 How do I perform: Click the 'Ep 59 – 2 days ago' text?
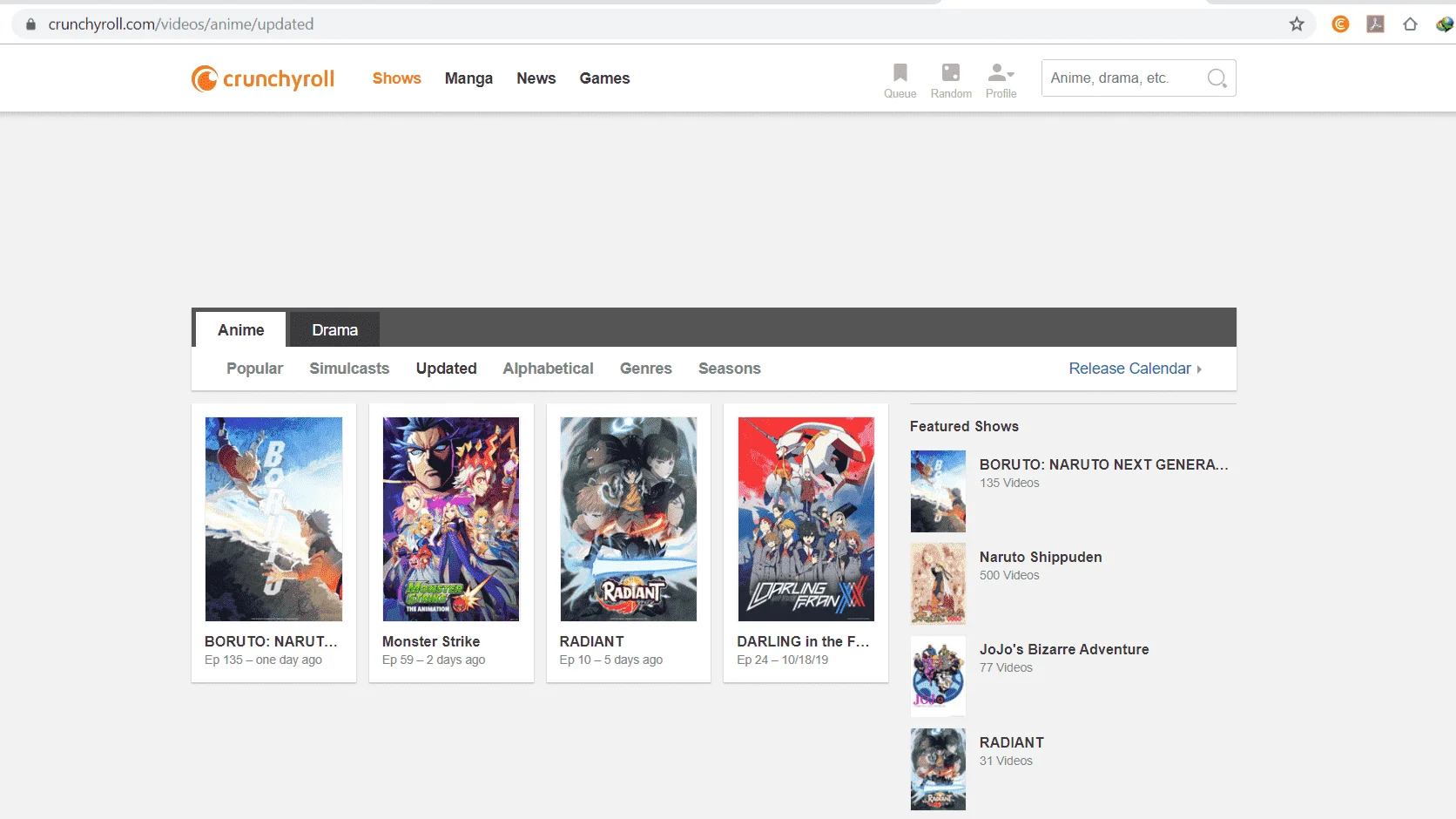434,660
